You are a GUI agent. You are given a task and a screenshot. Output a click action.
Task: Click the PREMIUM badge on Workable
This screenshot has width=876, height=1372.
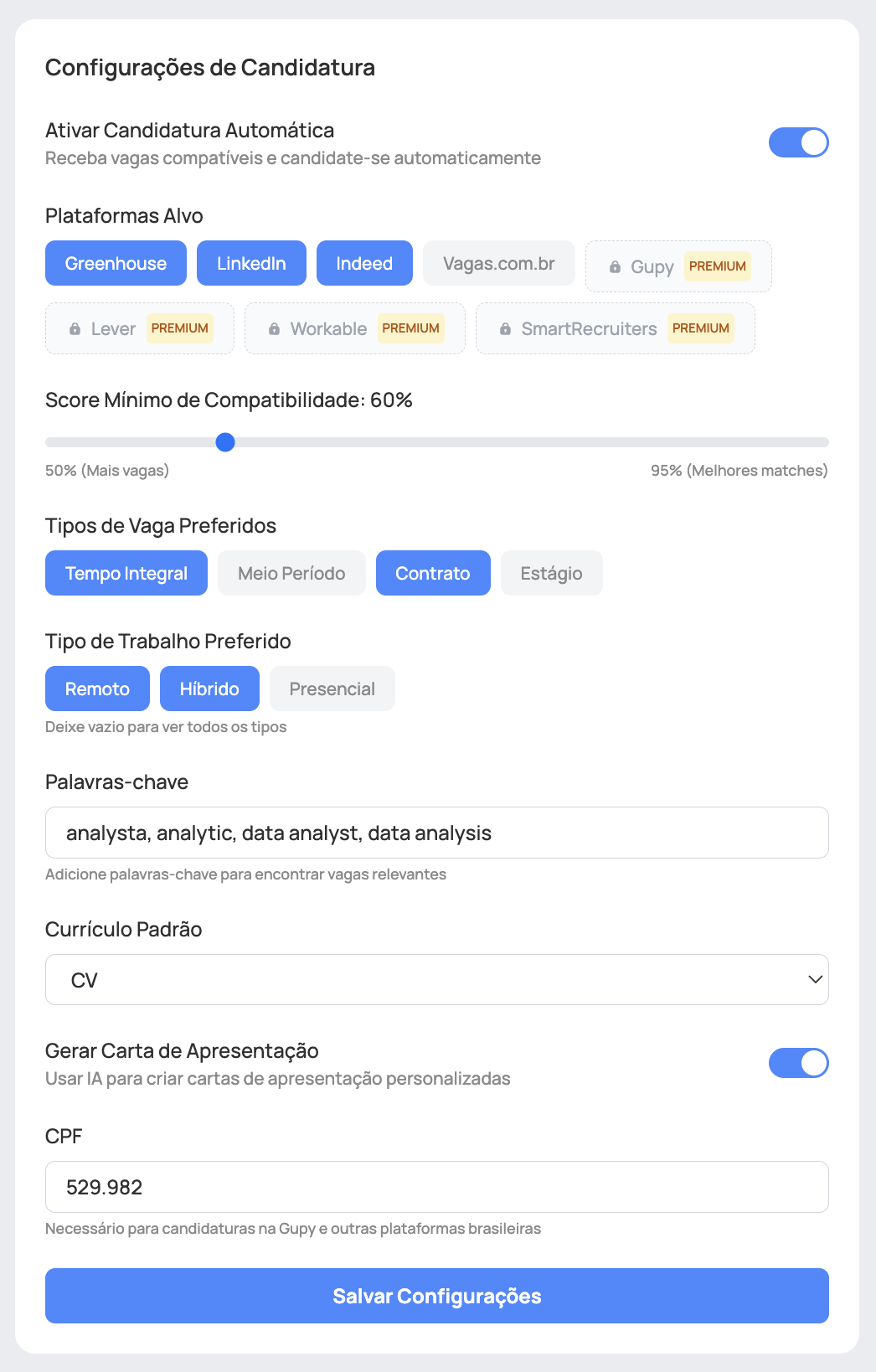(411, 328)
